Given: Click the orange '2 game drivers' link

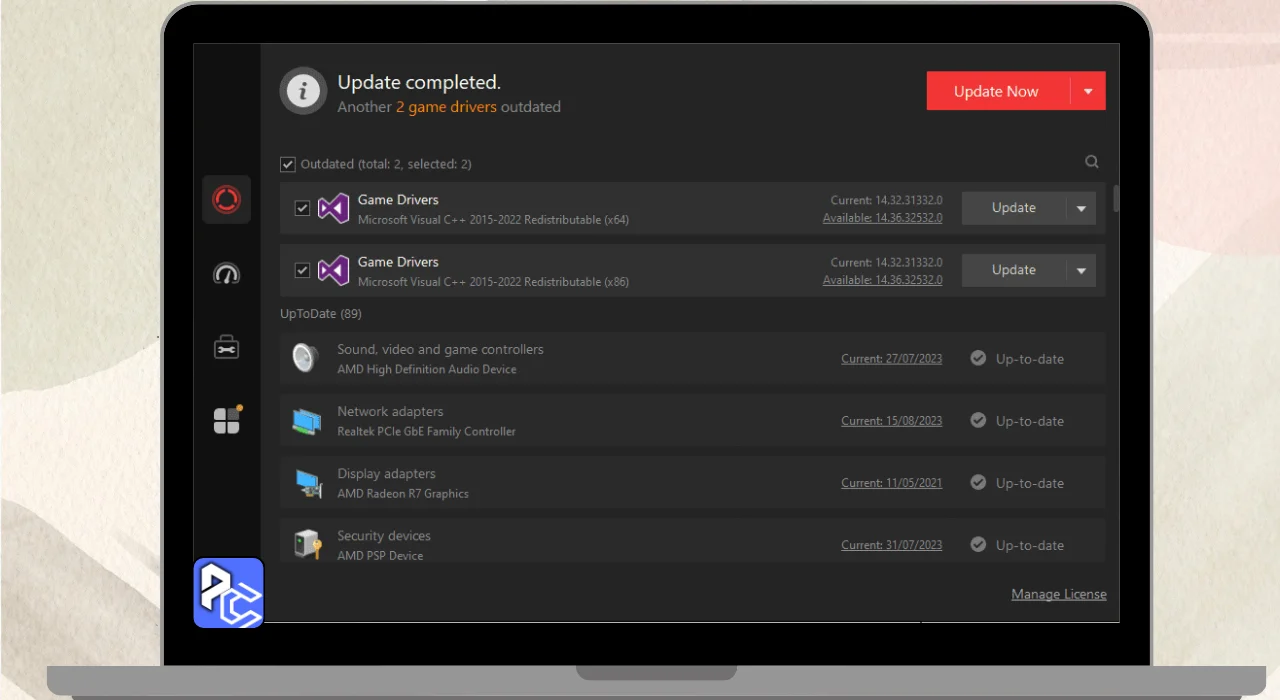Looking at the screenshot, I should 446,107.
